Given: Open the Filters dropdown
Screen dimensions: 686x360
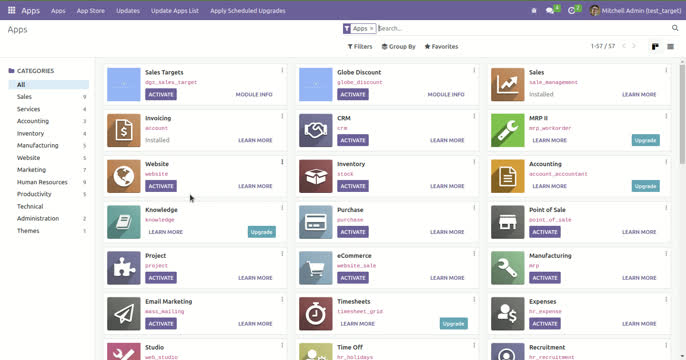Looking at the screenshot, I should coord(360,46).
